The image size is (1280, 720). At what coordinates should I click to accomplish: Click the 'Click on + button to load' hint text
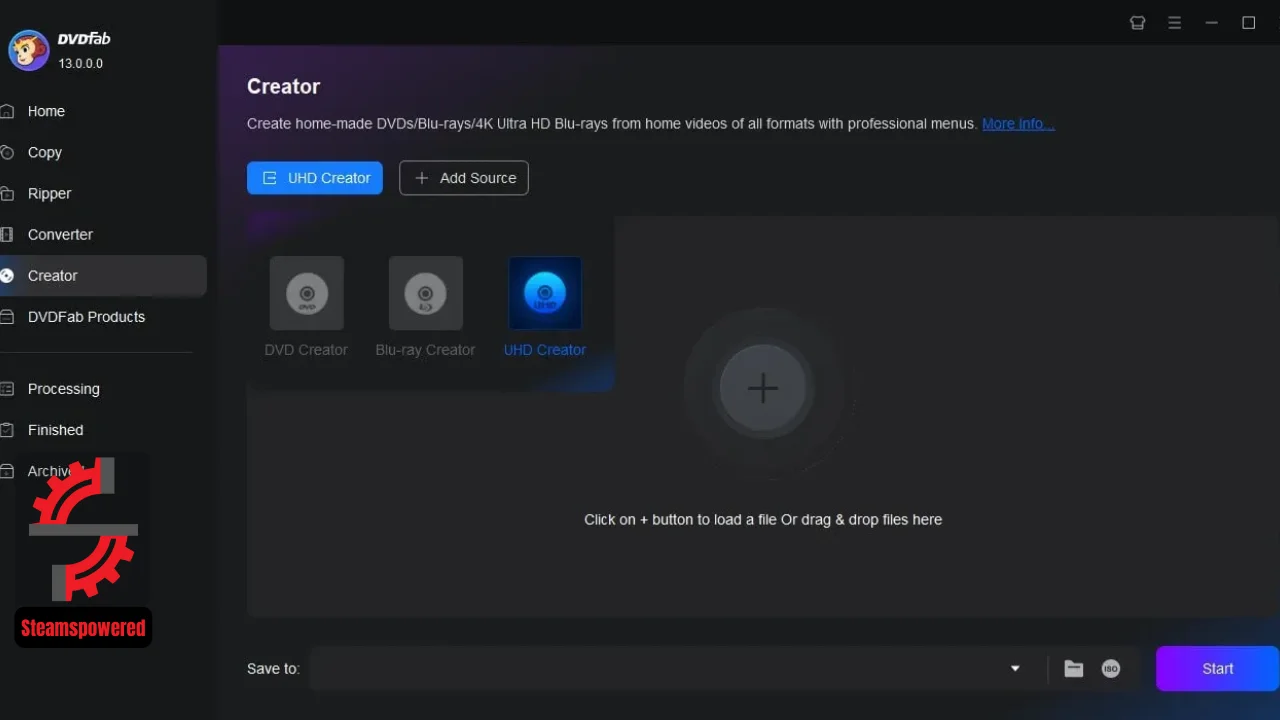click(x=763, y=520)
